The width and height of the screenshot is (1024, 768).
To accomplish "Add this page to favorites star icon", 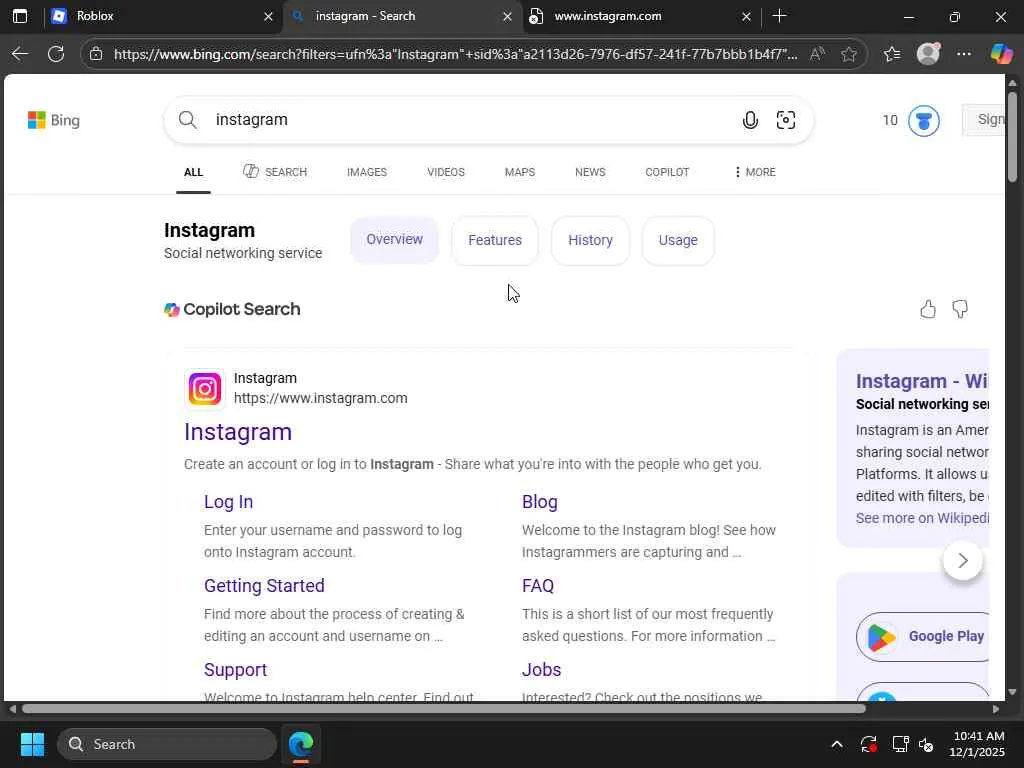I will click(x=849, y=54).
